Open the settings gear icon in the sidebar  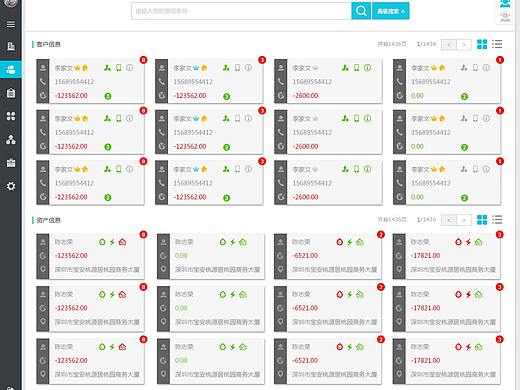(11, 186)
